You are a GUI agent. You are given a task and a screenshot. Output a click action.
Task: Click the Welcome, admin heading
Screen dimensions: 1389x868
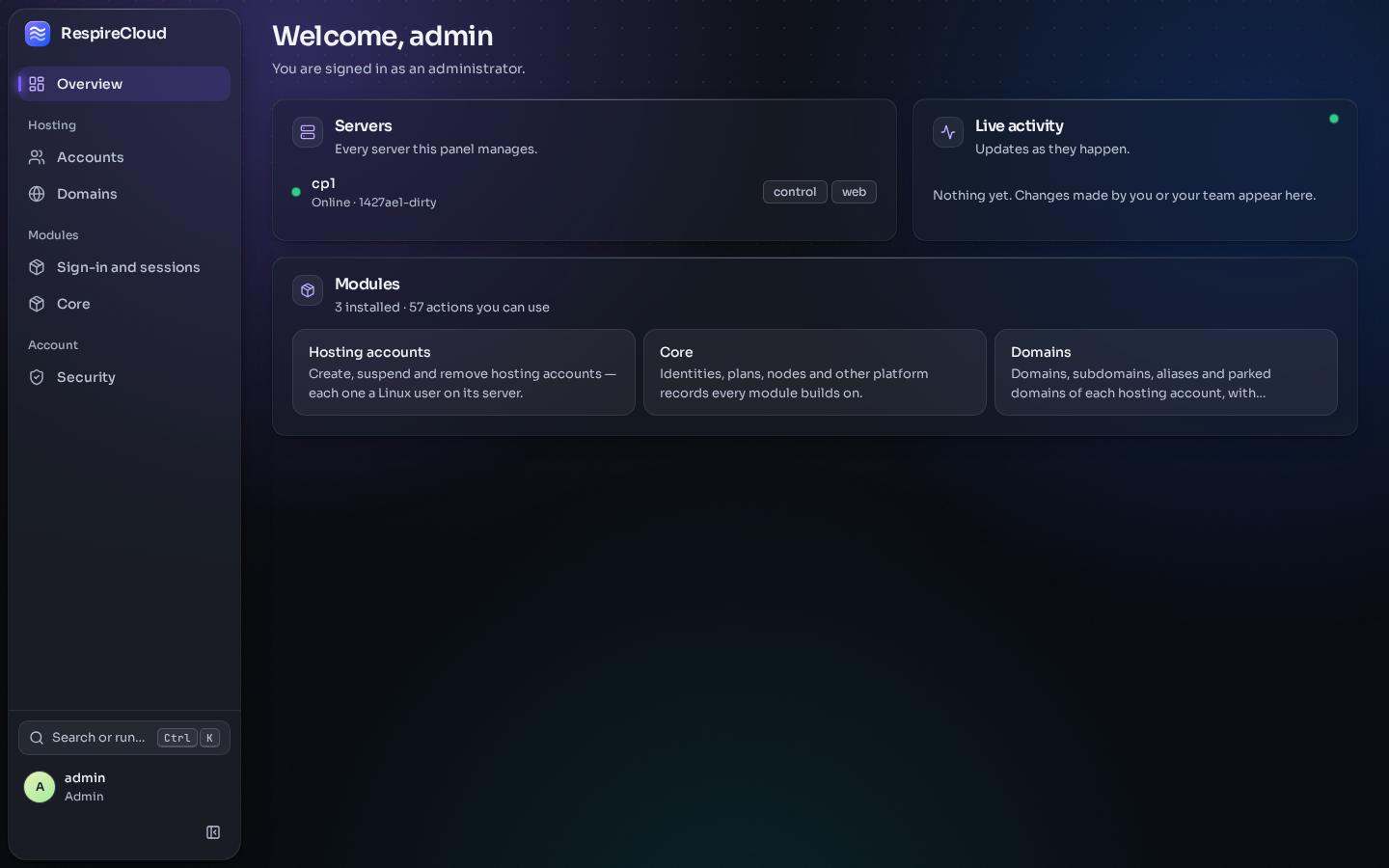(x=383, y=36)
